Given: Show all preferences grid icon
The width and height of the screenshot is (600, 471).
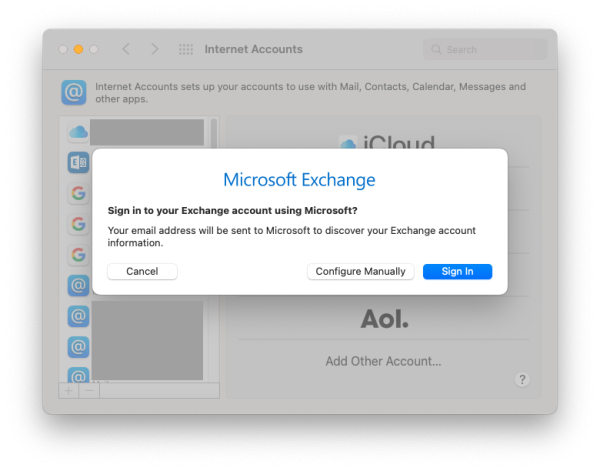Looking at the screenshot, I should click(x=186, y=49).
